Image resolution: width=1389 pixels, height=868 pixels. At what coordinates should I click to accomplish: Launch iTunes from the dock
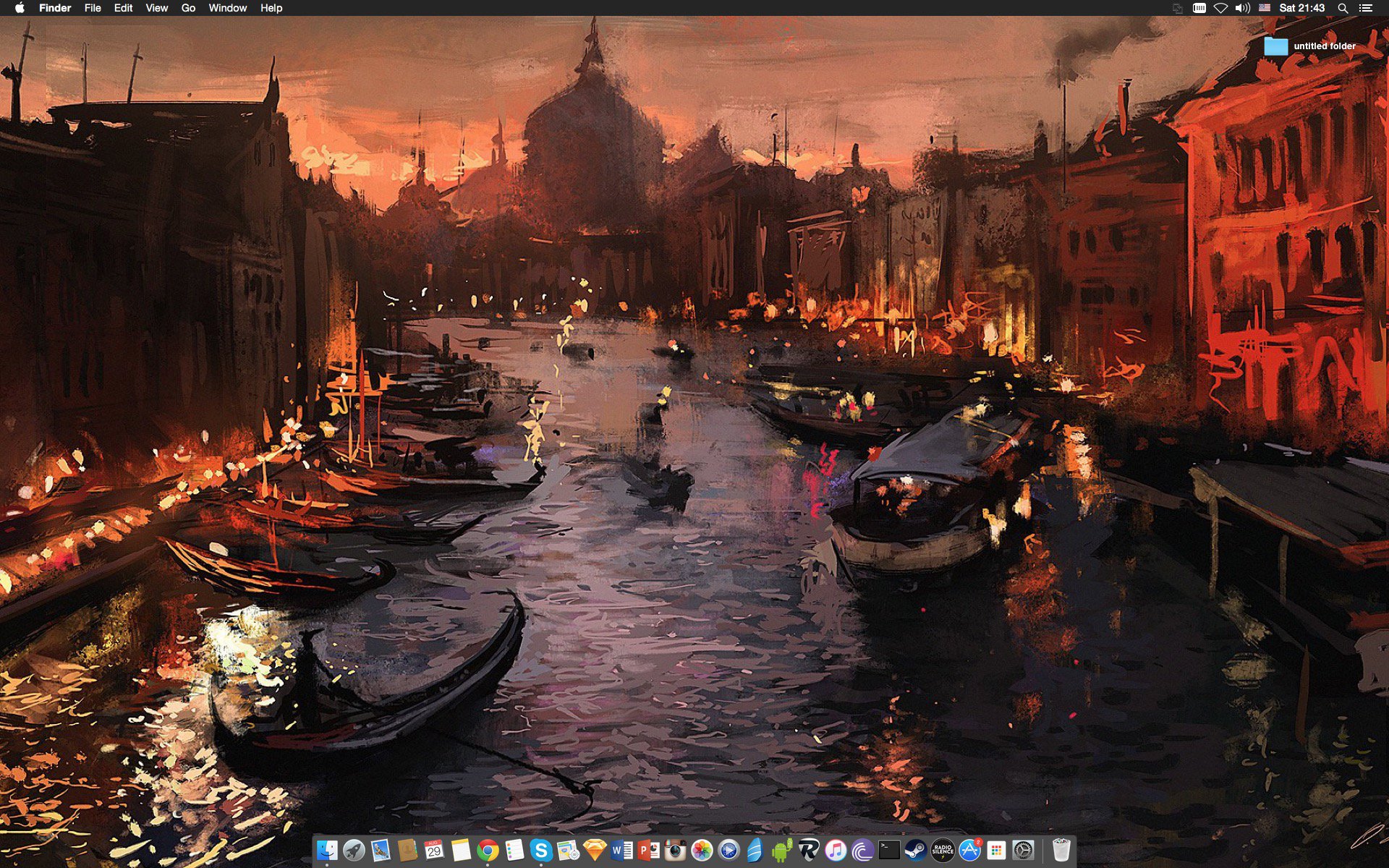click(x=836, y=851)
